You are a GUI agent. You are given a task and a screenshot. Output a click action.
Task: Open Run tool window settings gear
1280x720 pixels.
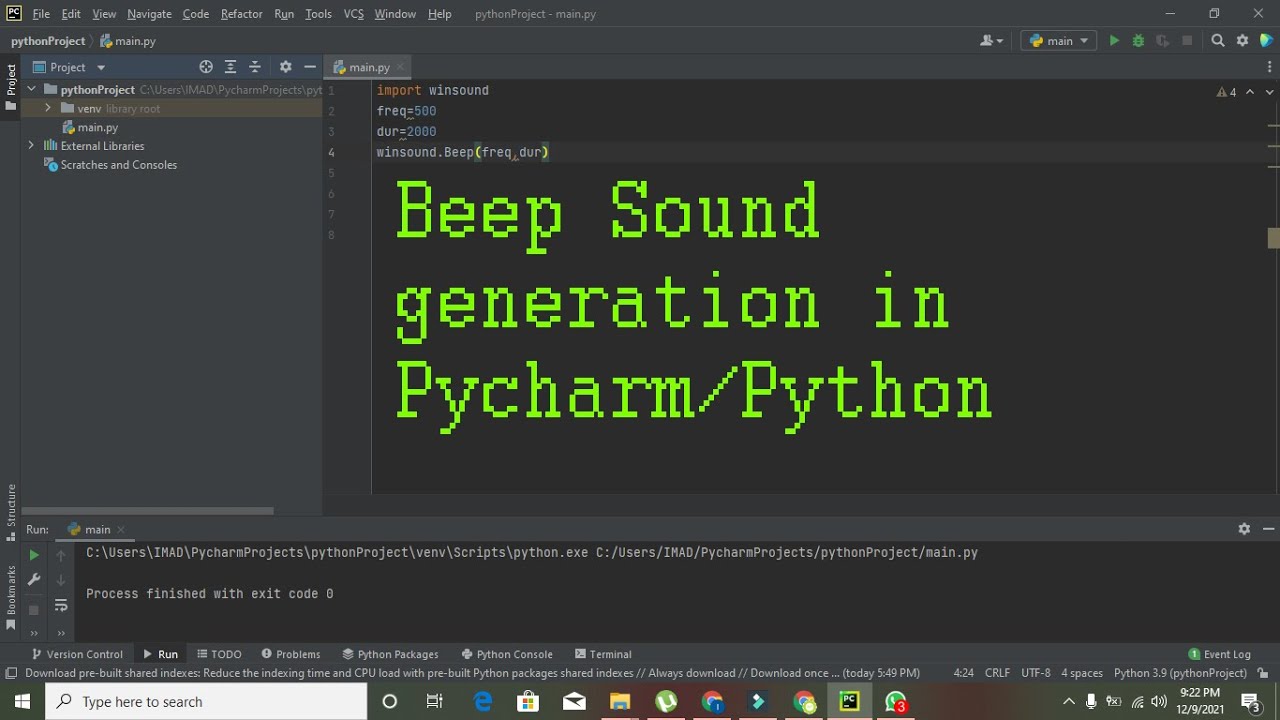[1244, 529]
